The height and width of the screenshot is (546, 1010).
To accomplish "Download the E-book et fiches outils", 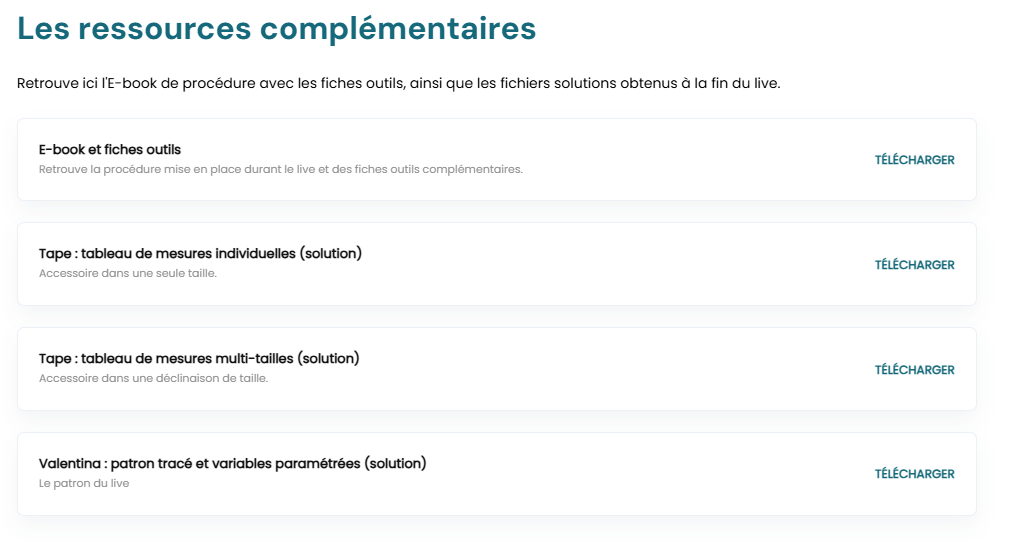I will (914, 160).
